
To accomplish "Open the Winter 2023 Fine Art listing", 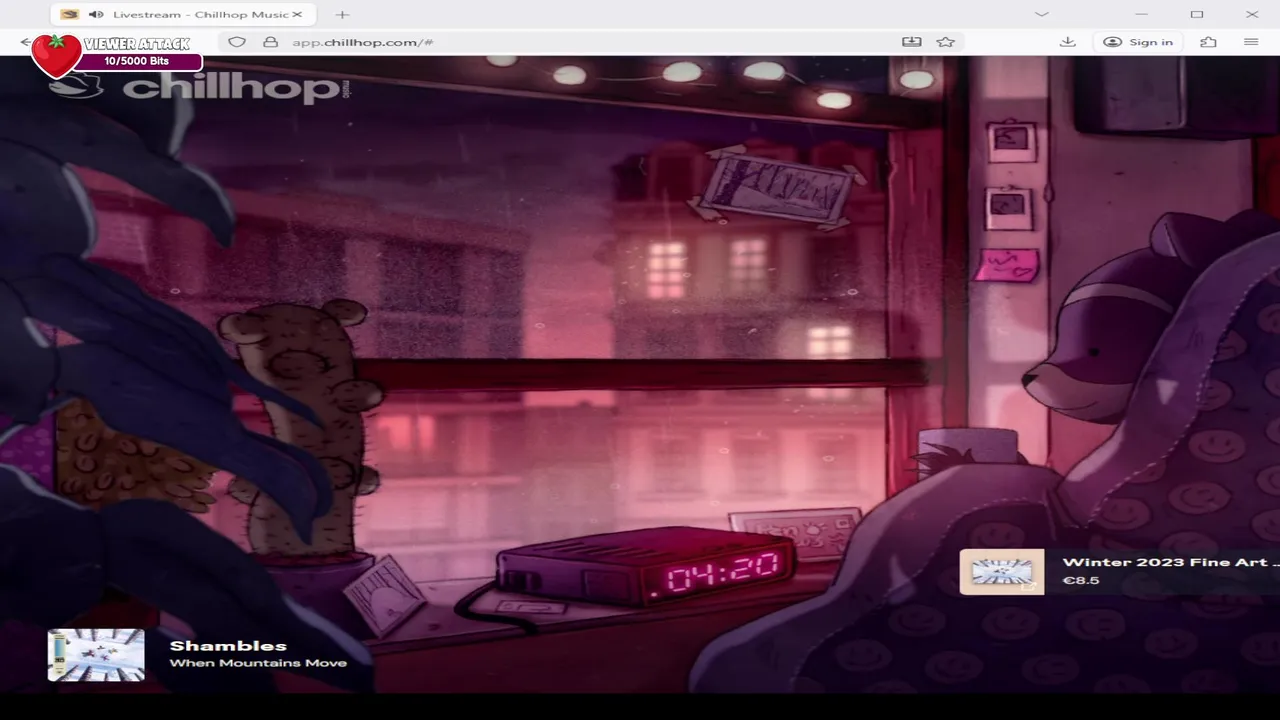I will tap(1170, 562).
